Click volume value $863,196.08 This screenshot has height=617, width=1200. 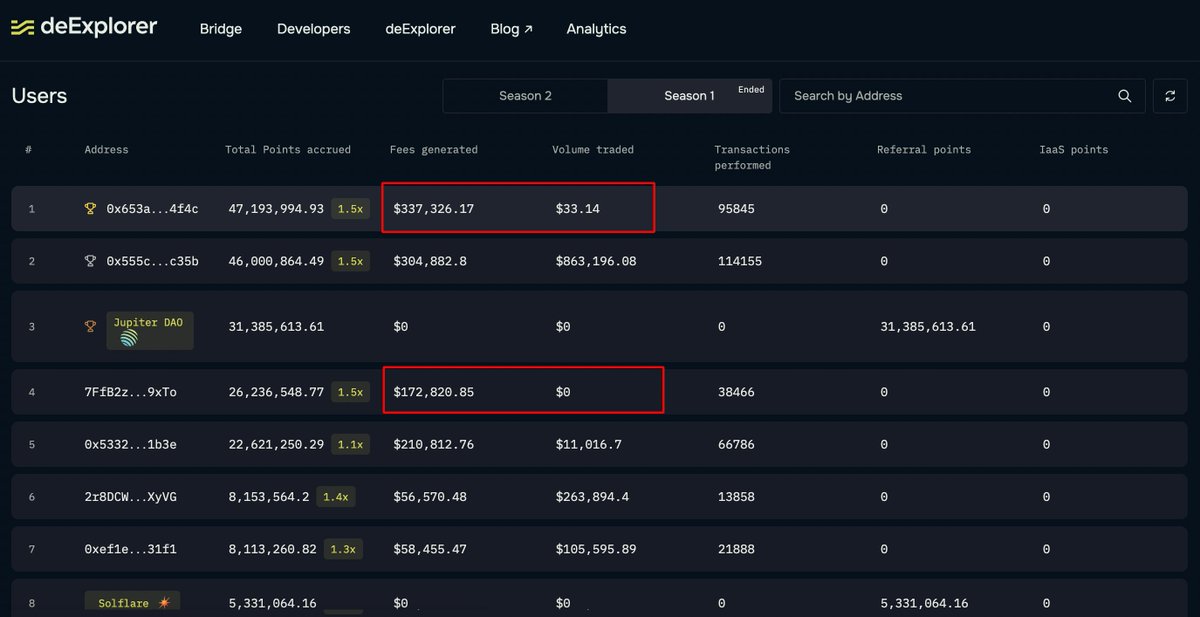point(596,261)
